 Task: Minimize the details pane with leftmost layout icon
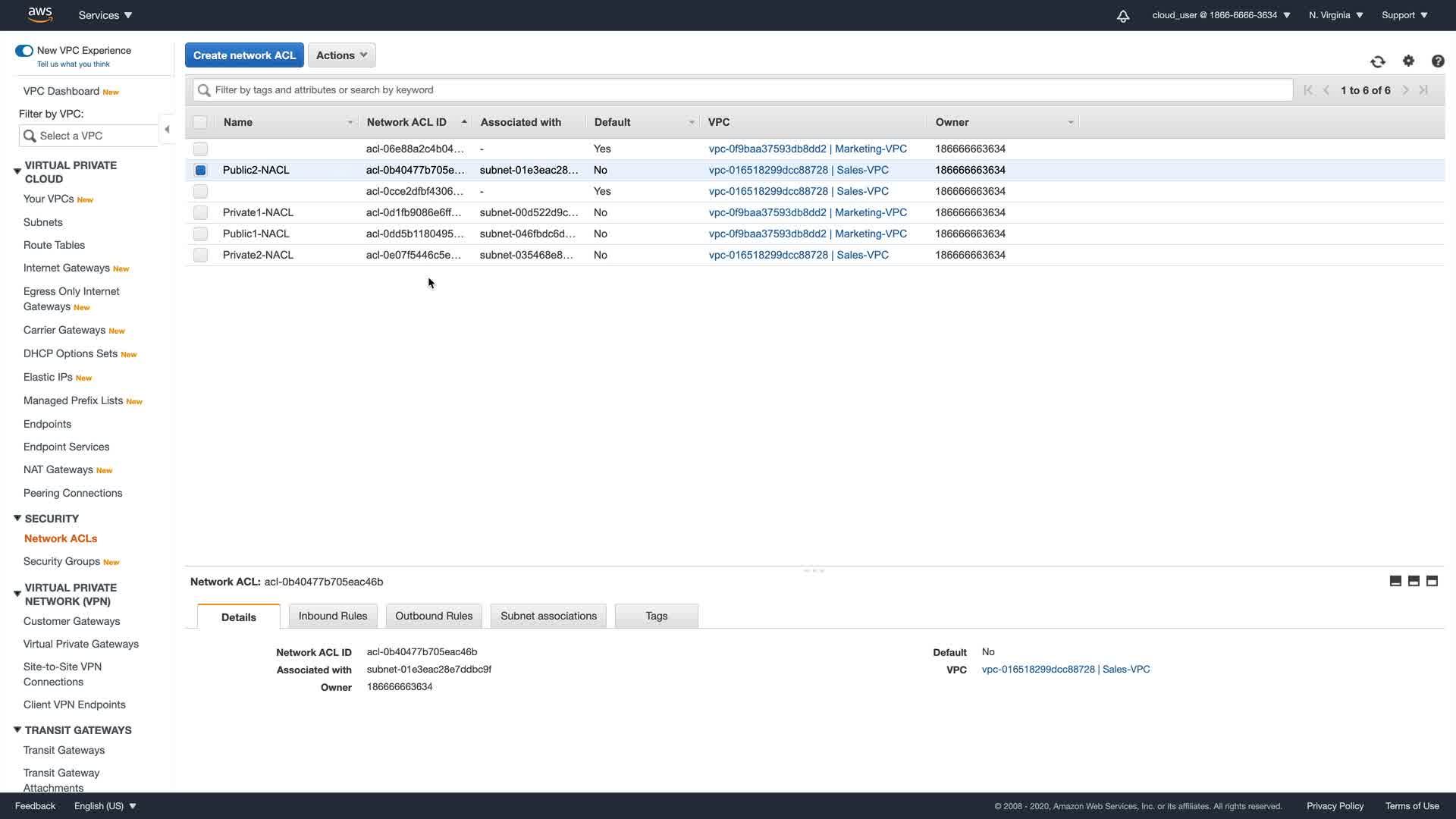(1395, 581)
